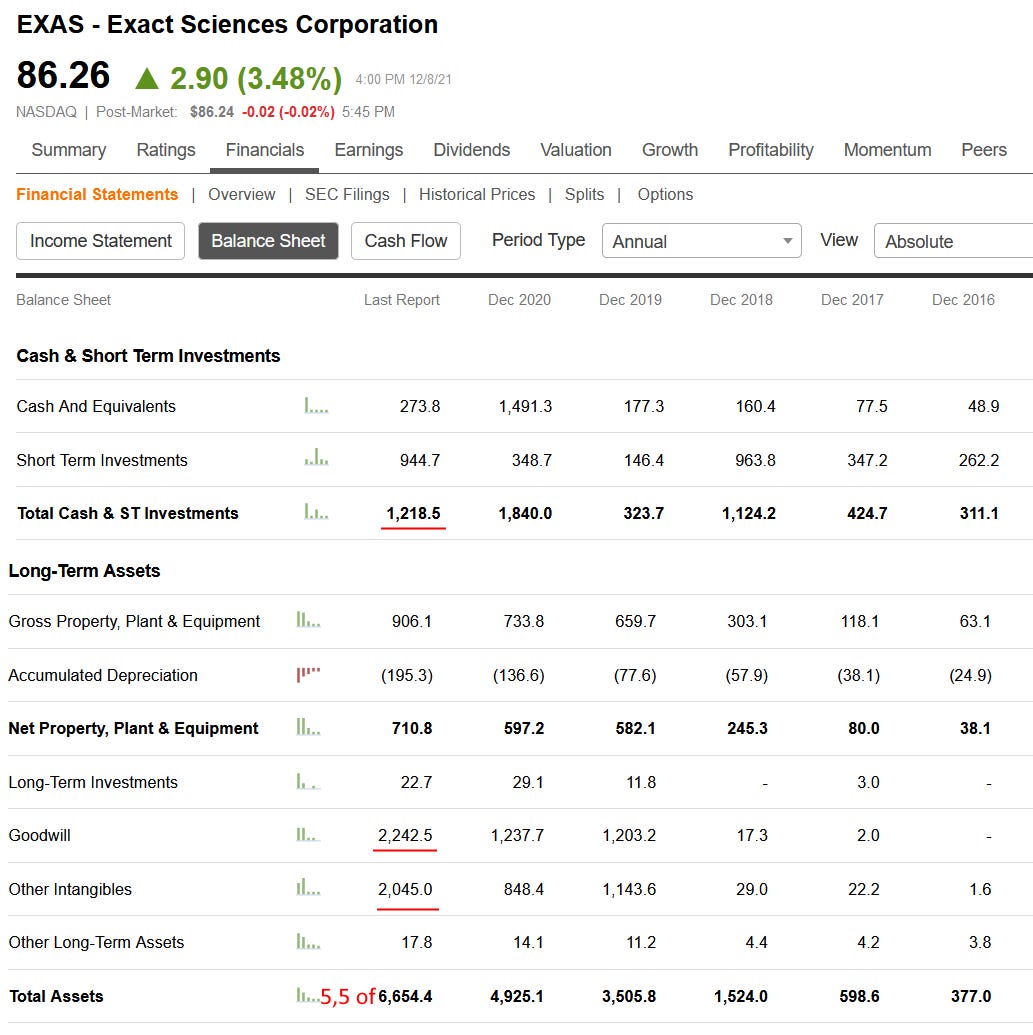Screen dimensions: 1033x1035
Task: Click the Goodwill value 2,242.5
Action: pos(405,835)
